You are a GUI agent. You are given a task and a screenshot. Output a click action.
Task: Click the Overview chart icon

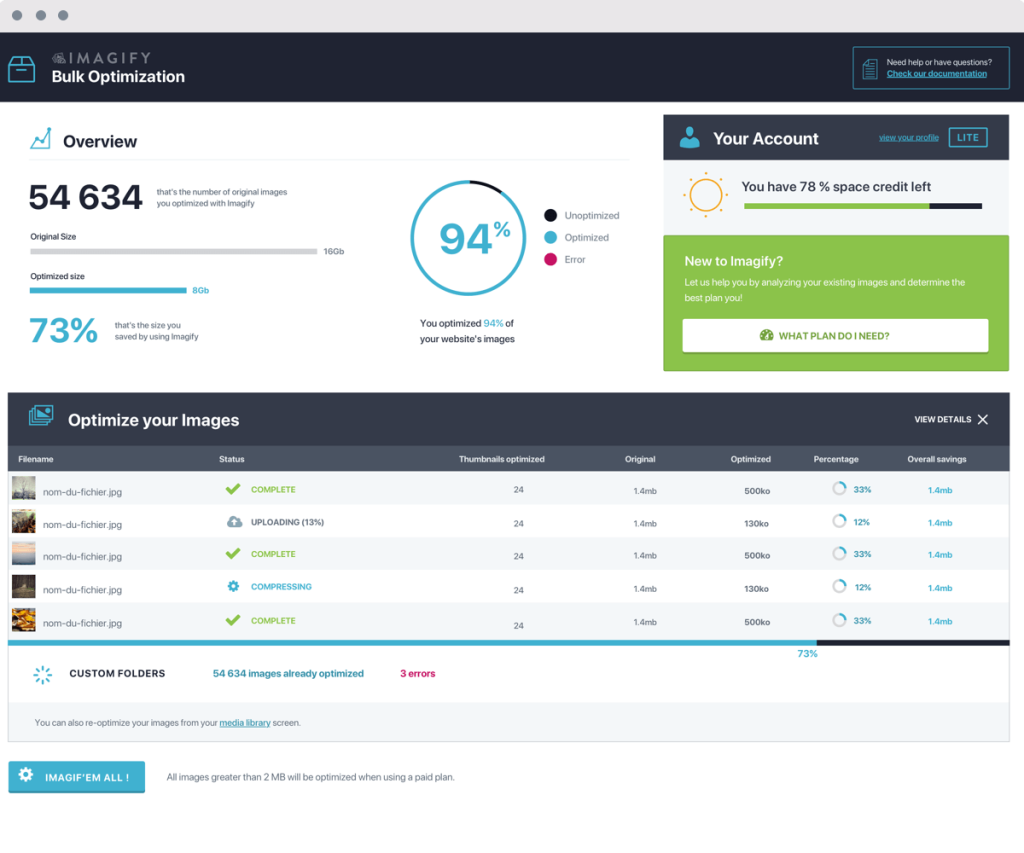[40, 139]
